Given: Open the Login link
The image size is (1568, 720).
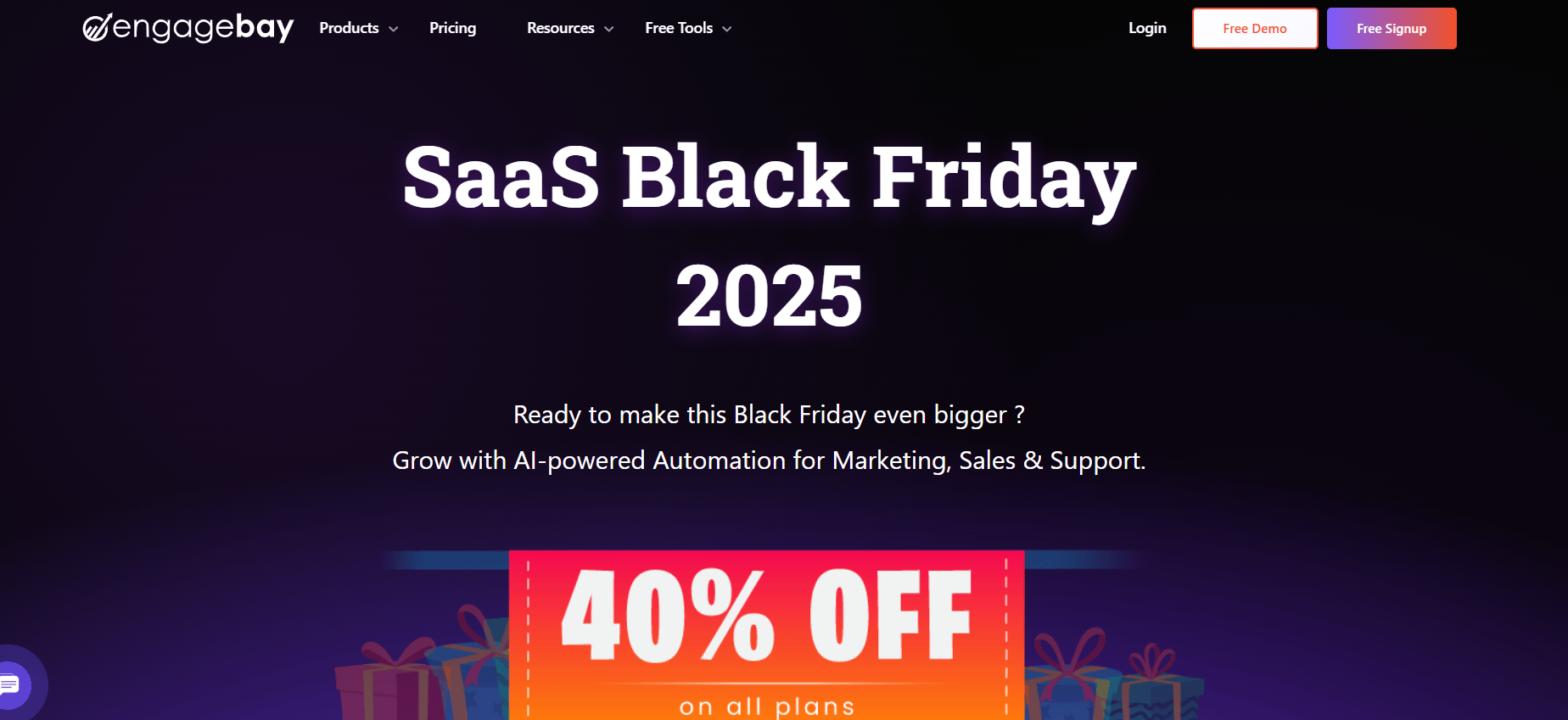Looking at the screenshot, I should point(1147,28).
